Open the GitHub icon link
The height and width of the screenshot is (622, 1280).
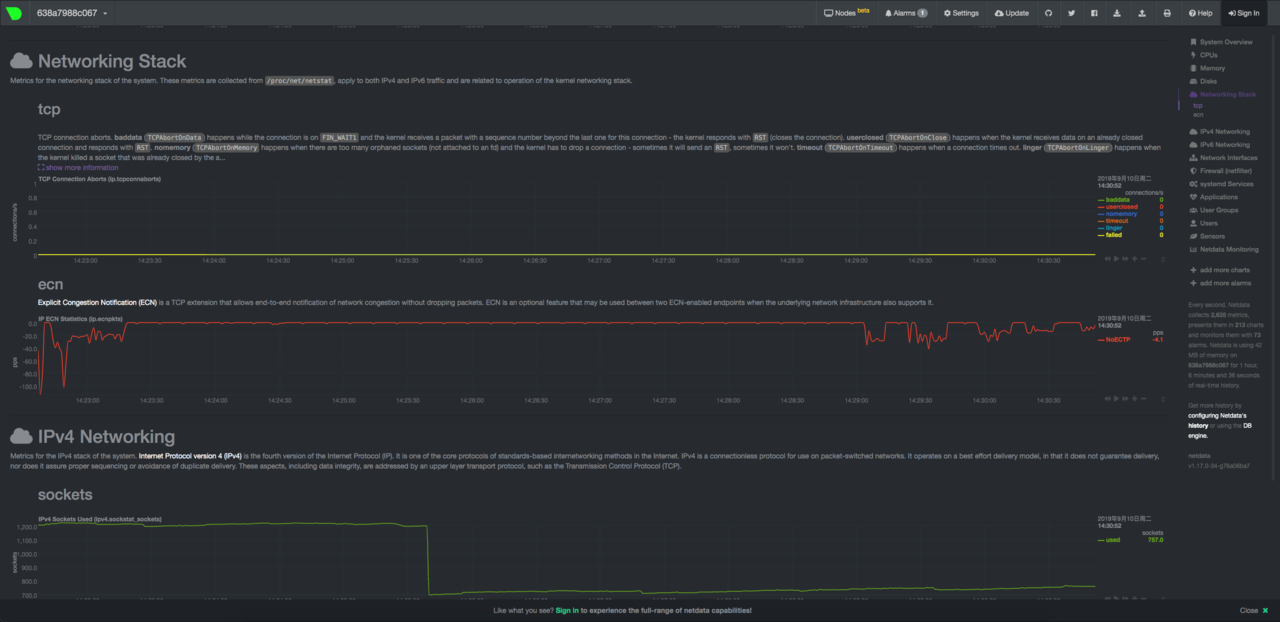pyautogui.click(x=1049, y=13)
